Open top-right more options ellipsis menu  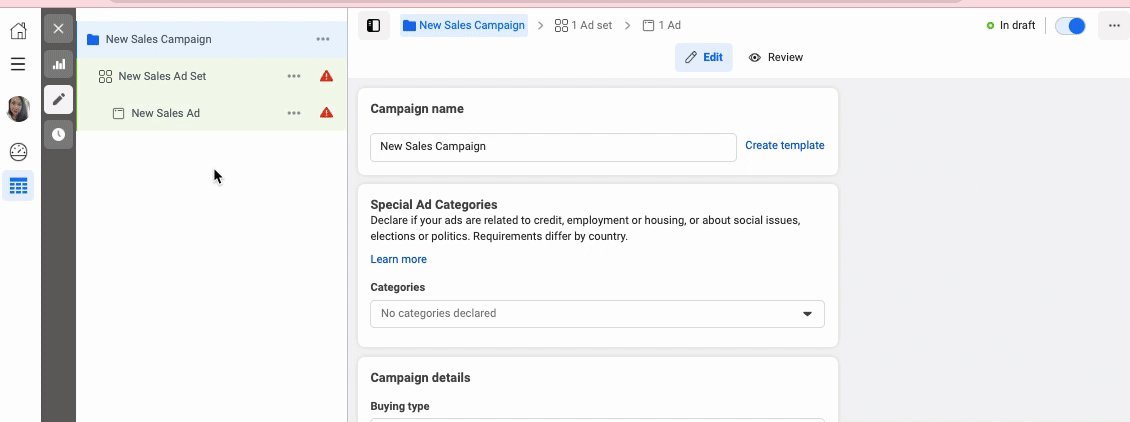click(x=1114, y=26)
